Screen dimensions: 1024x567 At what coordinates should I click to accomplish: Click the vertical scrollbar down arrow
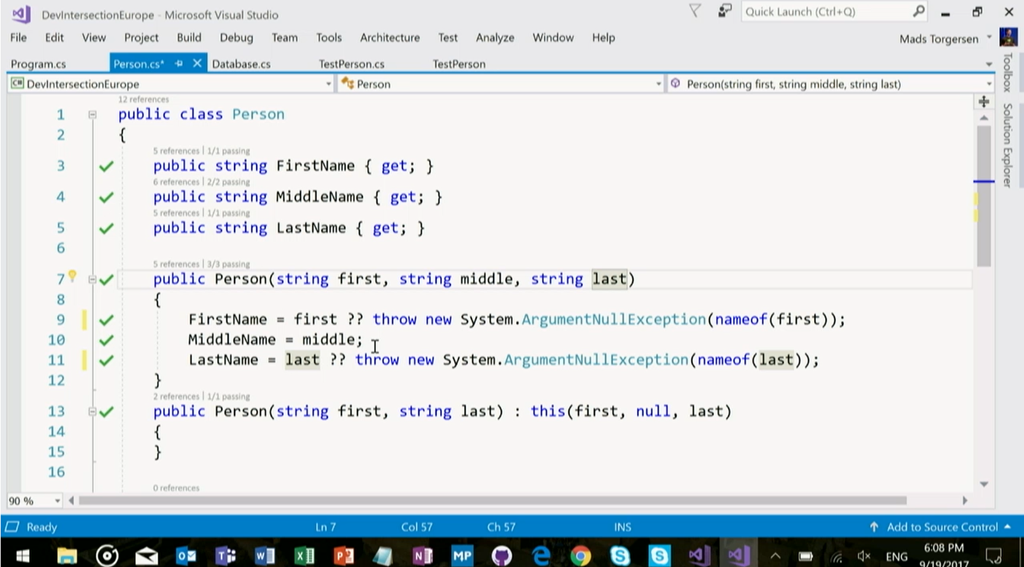click(984, 484)
